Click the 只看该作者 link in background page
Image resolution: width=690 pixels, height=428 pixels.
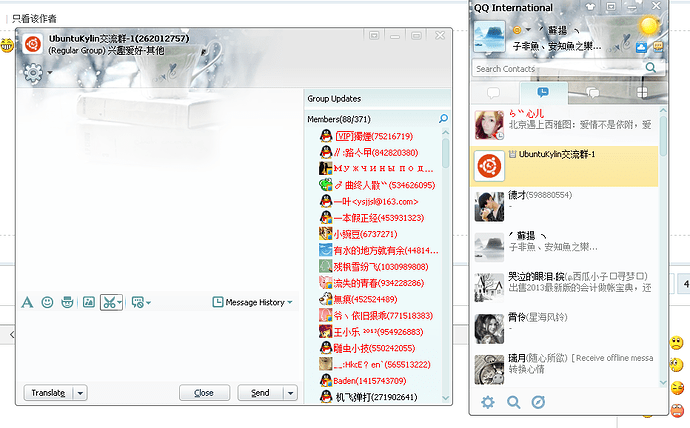click(x=34, y=18)
